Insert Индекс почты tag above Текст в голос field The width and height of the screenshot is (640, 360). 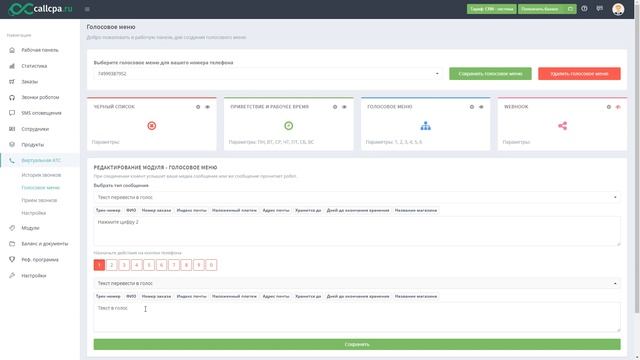pos(191,296)
